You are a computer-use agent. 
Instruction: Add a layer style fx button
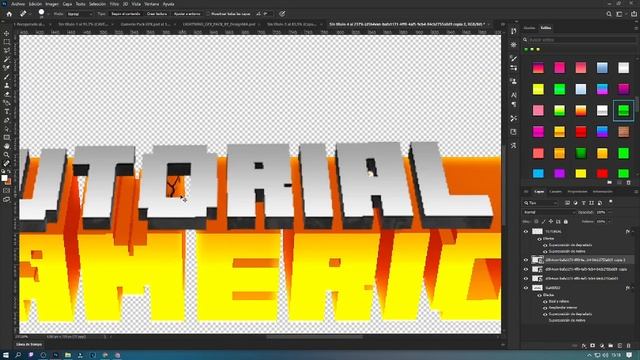[584, 346]
